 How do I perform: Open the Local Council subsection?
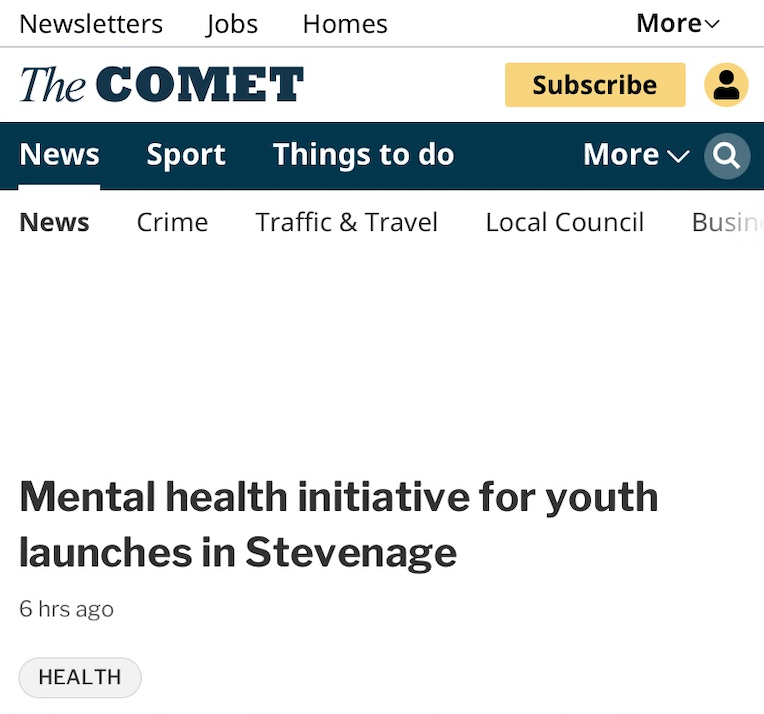565,223
